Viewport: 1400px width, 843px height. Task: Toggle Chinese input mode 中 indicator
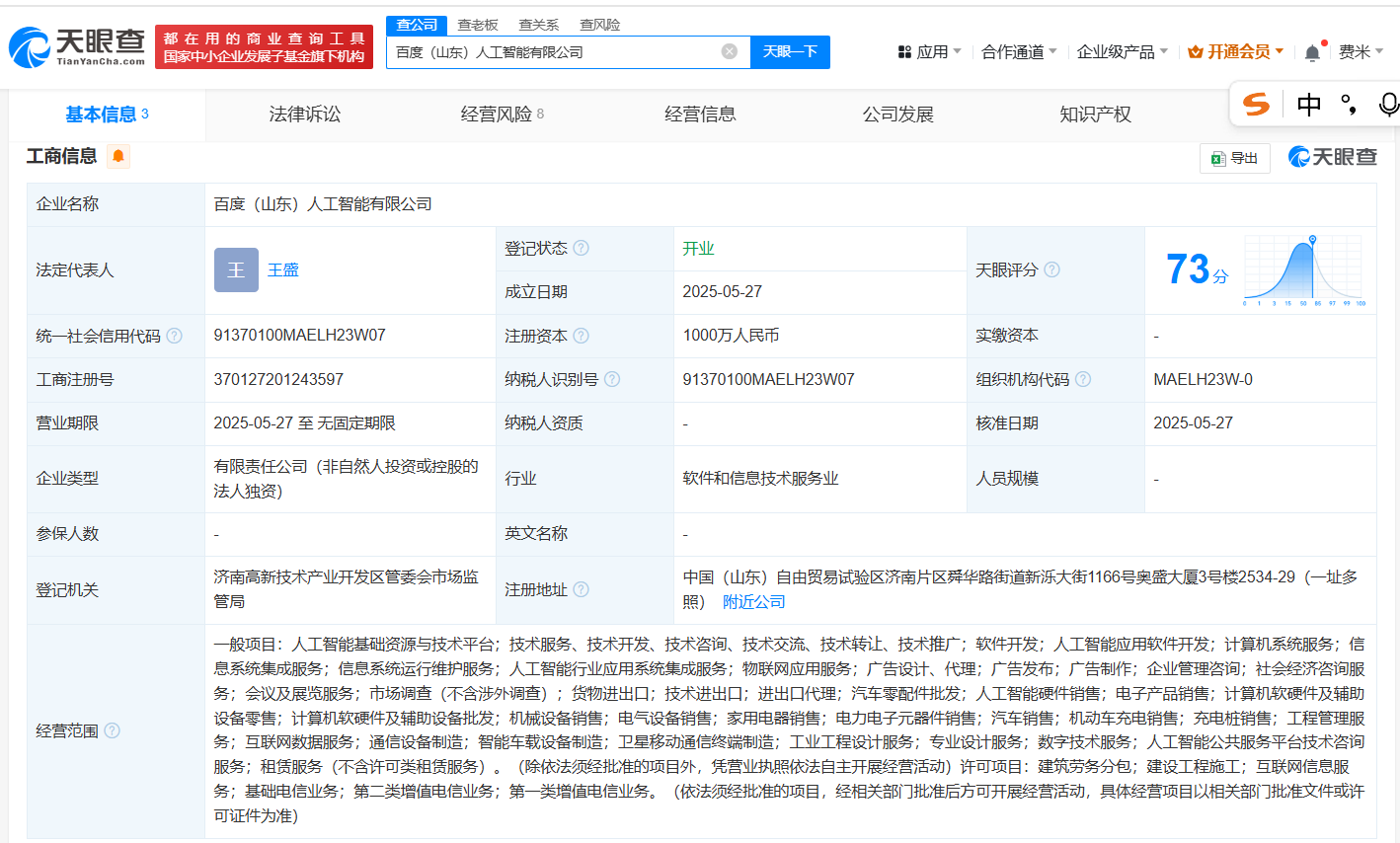coord(1309,104)
